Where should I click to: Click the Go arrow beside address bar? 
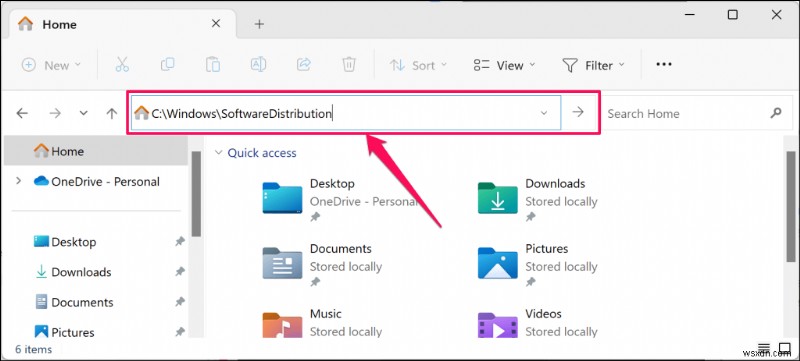(x=578, y=112)
